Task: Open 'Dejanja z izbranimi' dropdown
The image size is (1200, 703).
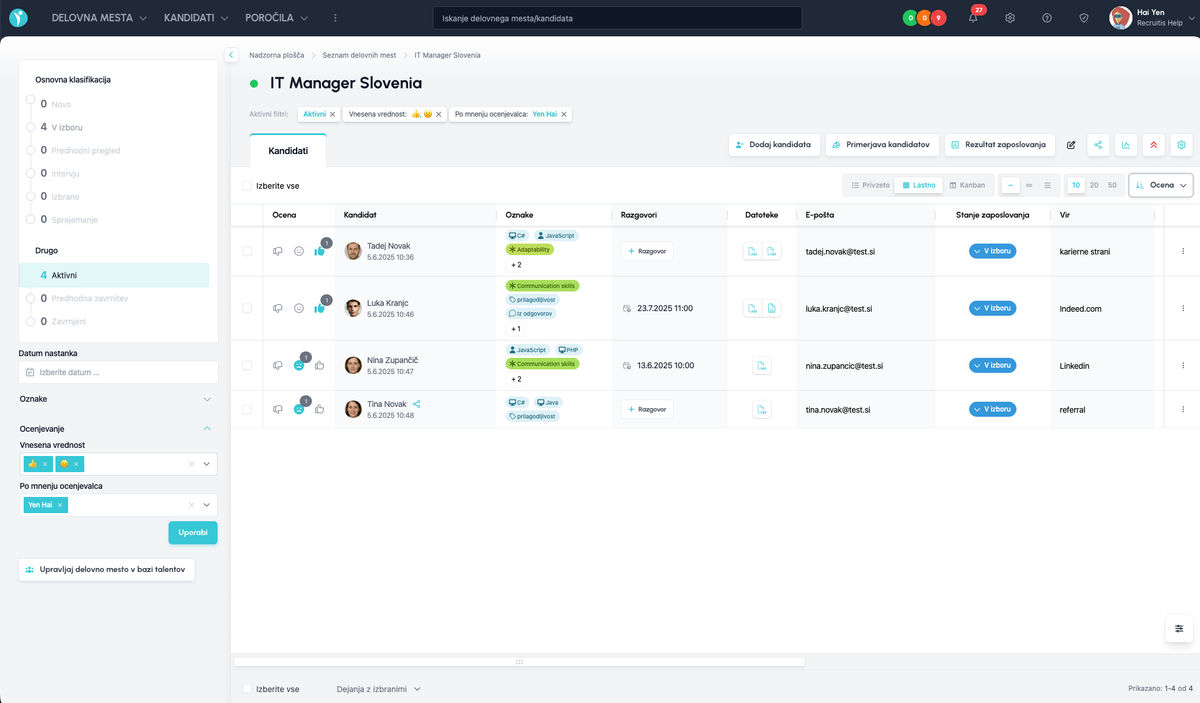Action: tap(379, 689)
